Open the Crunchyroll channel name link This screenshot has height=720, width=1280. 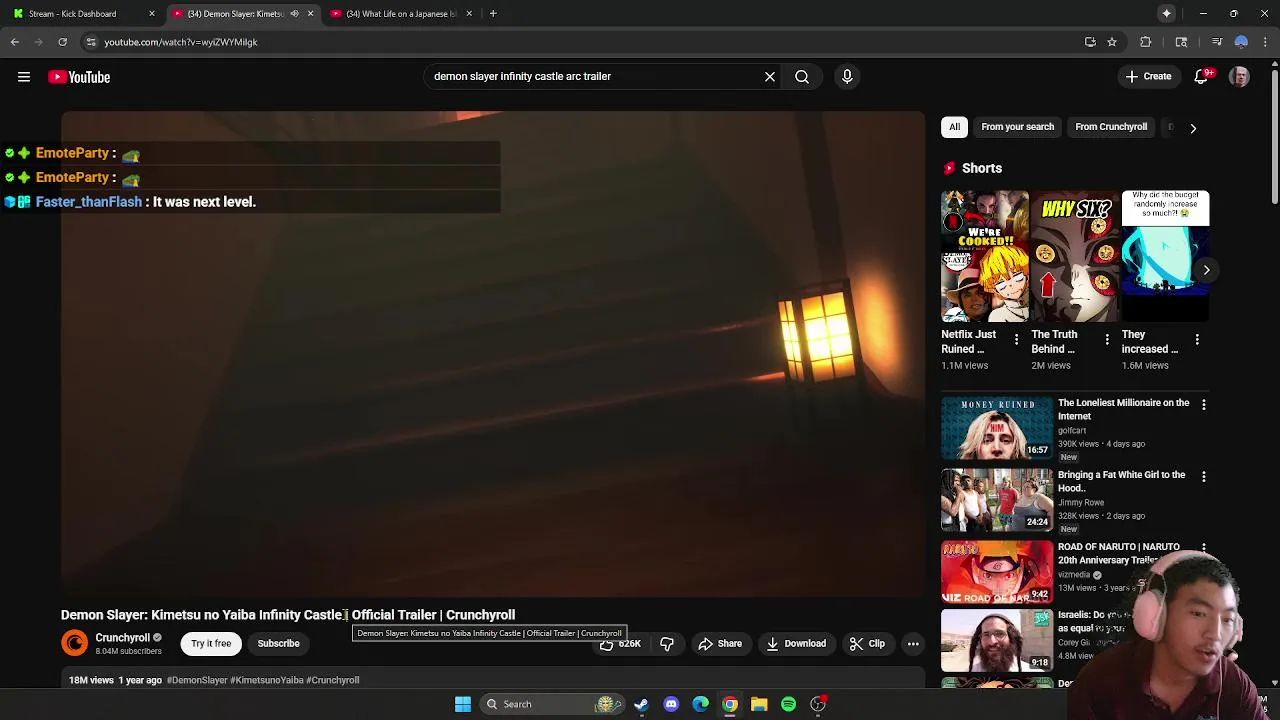pos(122,638)
